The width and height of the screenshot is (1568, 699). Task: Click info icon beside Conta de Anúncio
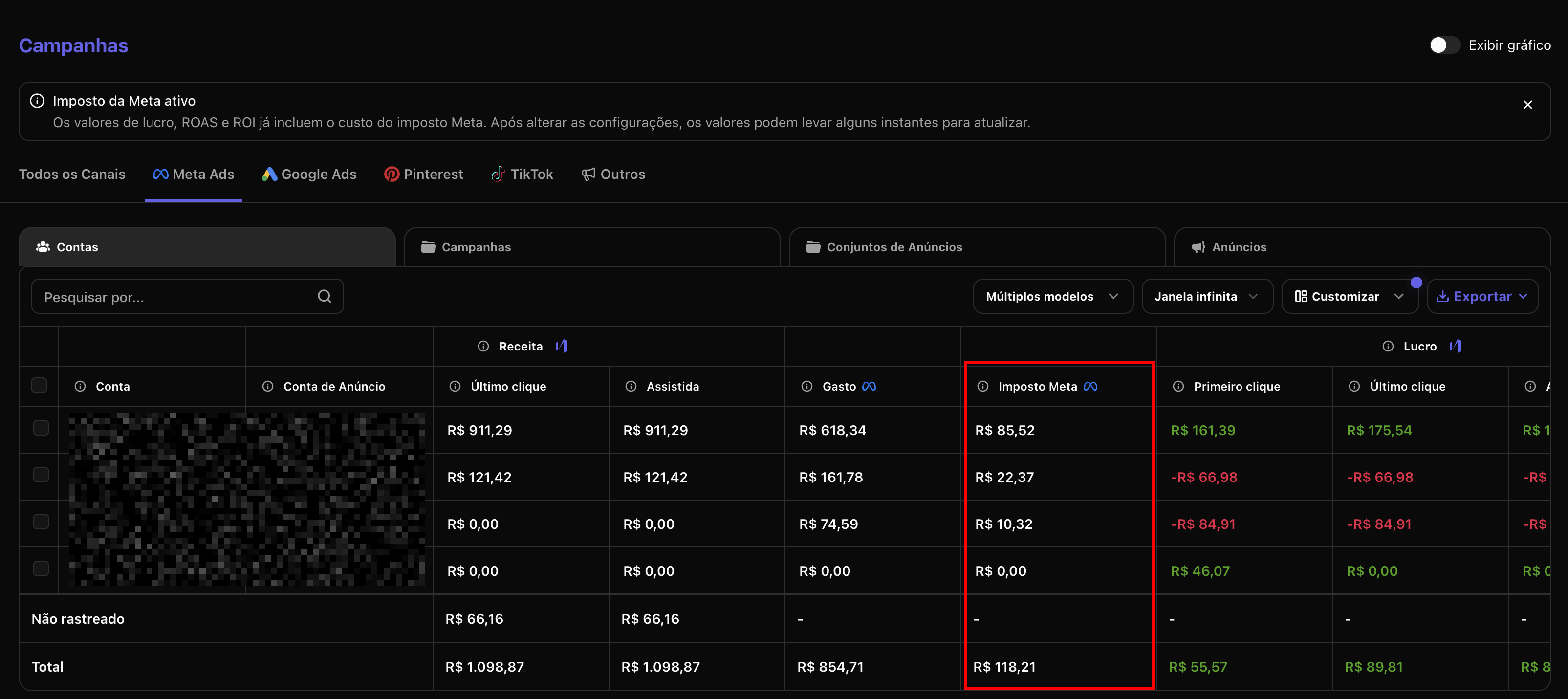coord(267,386)
